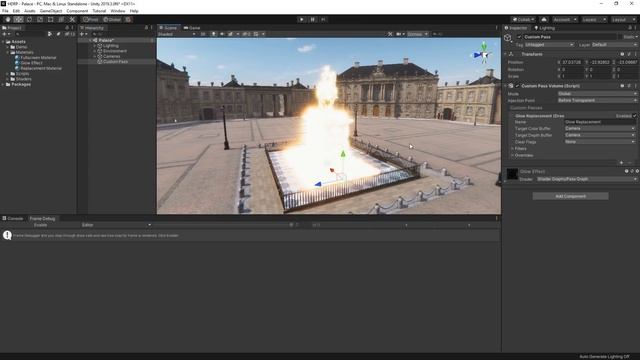
Task: Open the Component menu
Action: tap(77, 11)
